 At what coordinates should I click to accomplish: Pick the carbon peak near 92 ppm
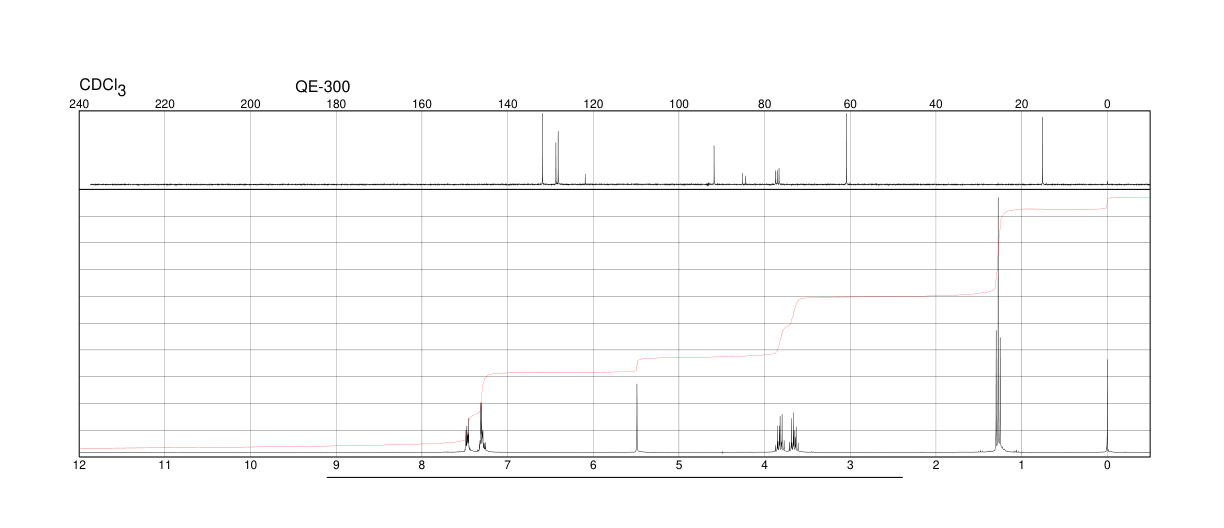click(714, 165)
